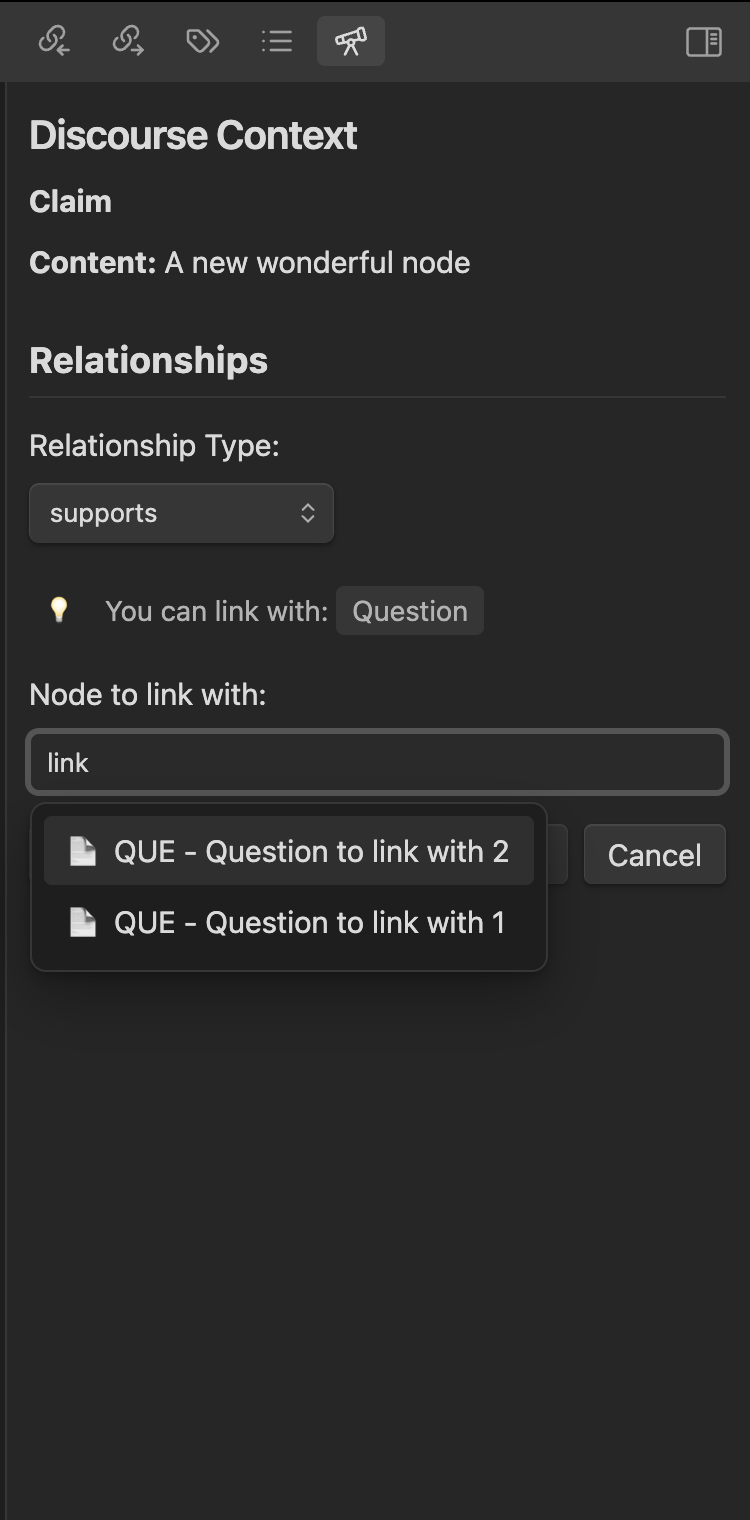750x1520 pixels.
Task: Toggle the right sidebar panel icon
Action: (x=704, y=41)
